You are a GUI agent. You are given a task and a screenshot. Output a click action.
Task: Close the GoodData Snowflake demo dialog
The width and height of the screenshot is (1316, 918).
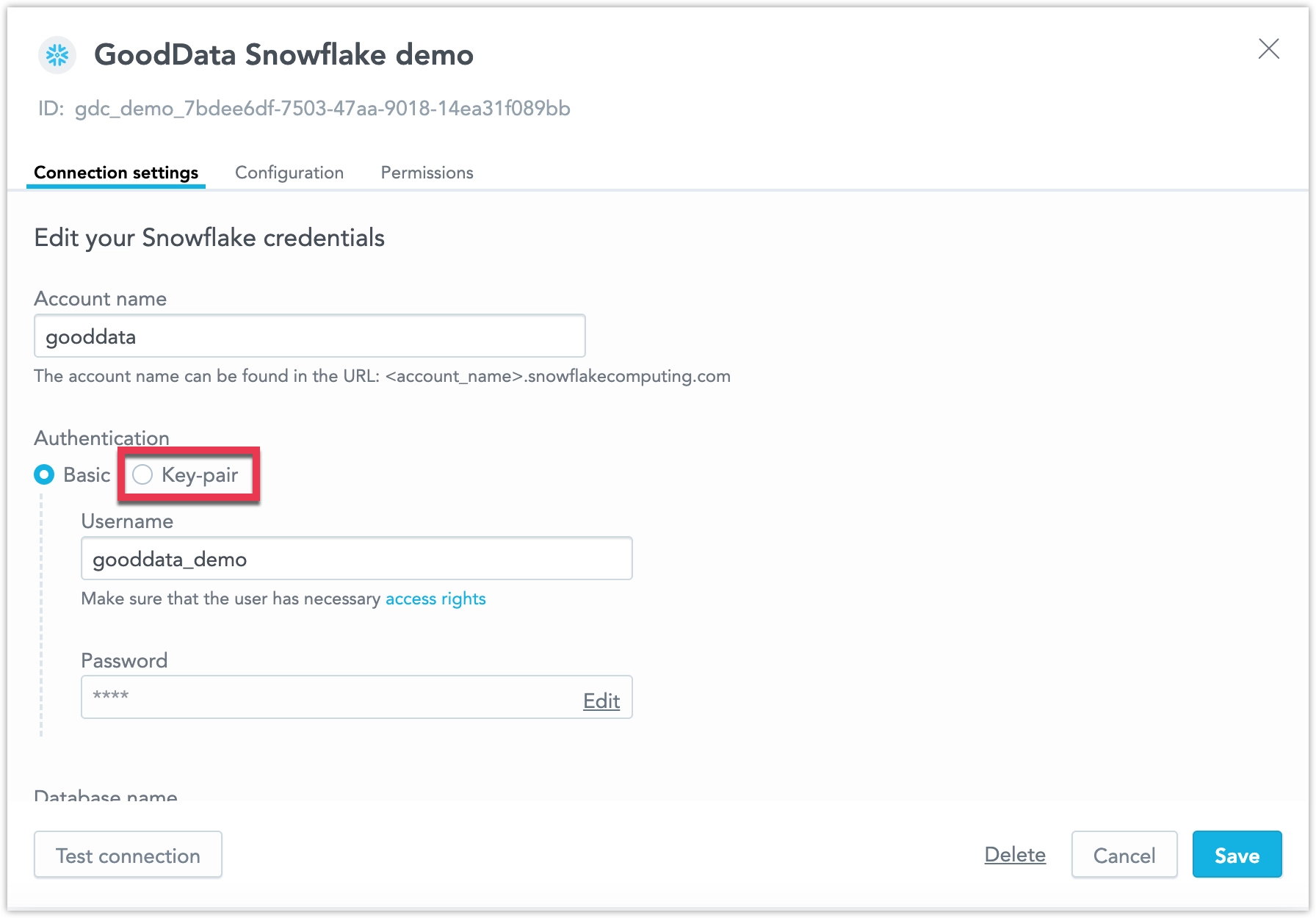1269,49
